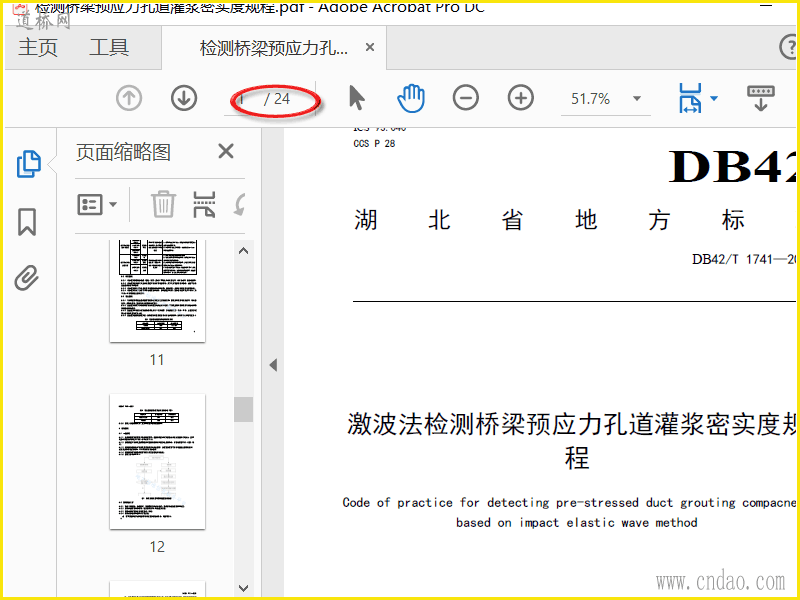This screenshot has height=600, width=800.
Task: Click the total page count / 24
Action: click(277, 99)
